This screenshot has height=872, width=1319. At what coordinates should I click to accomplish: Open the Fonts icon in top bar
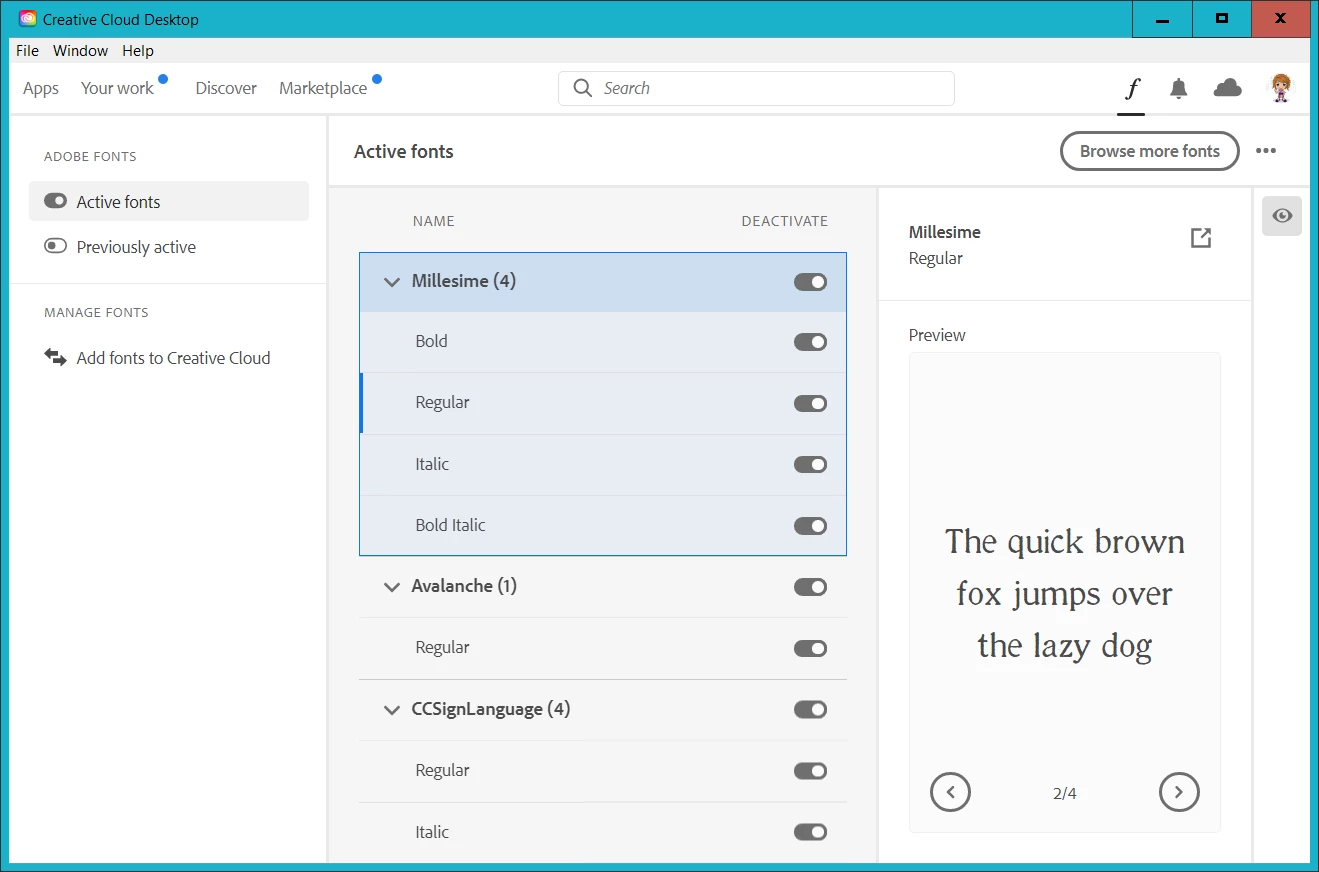coord(1132,89)
